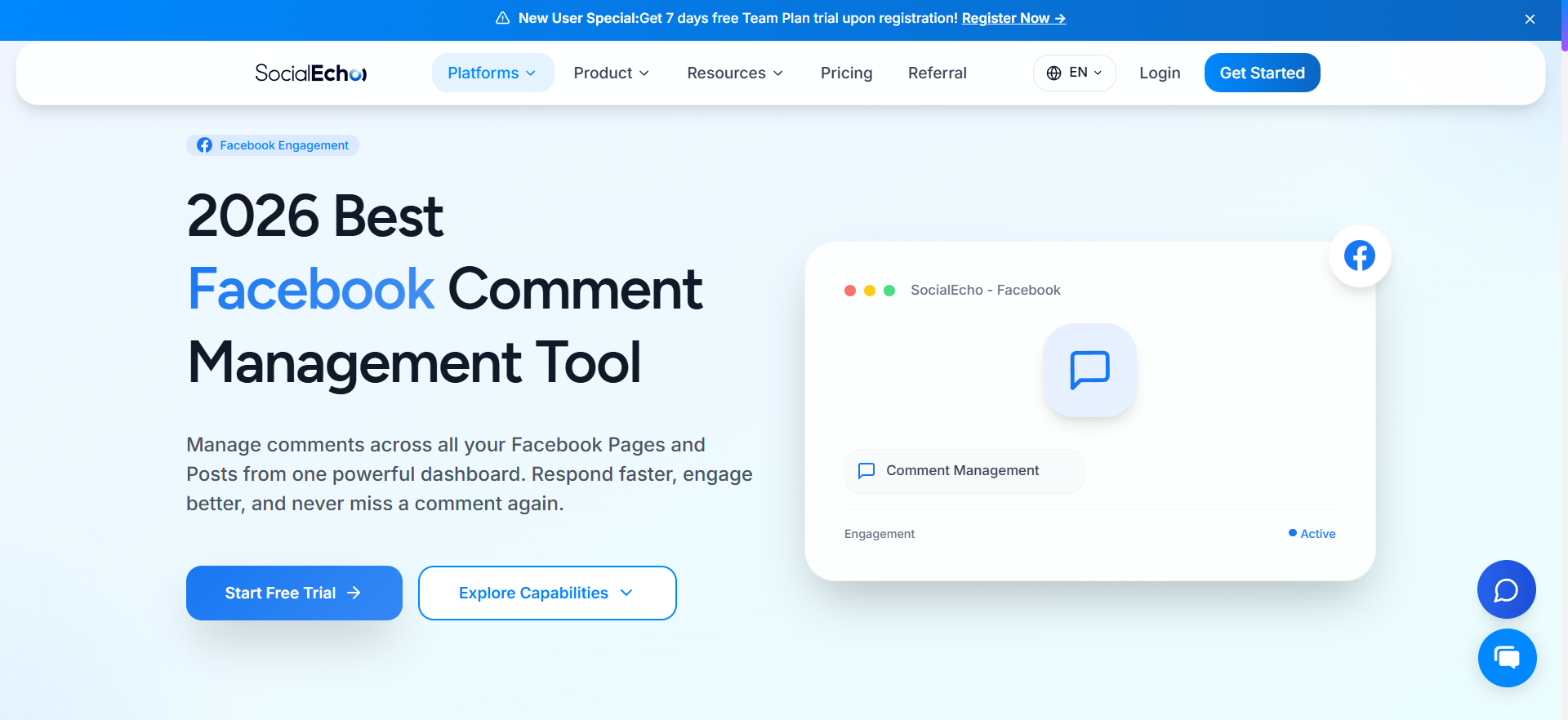The height and width of the screenshot is (720, 1568).
Task: Open the Platforms dropdown menu
Action: pyautogui.click(x=492, y=73)
